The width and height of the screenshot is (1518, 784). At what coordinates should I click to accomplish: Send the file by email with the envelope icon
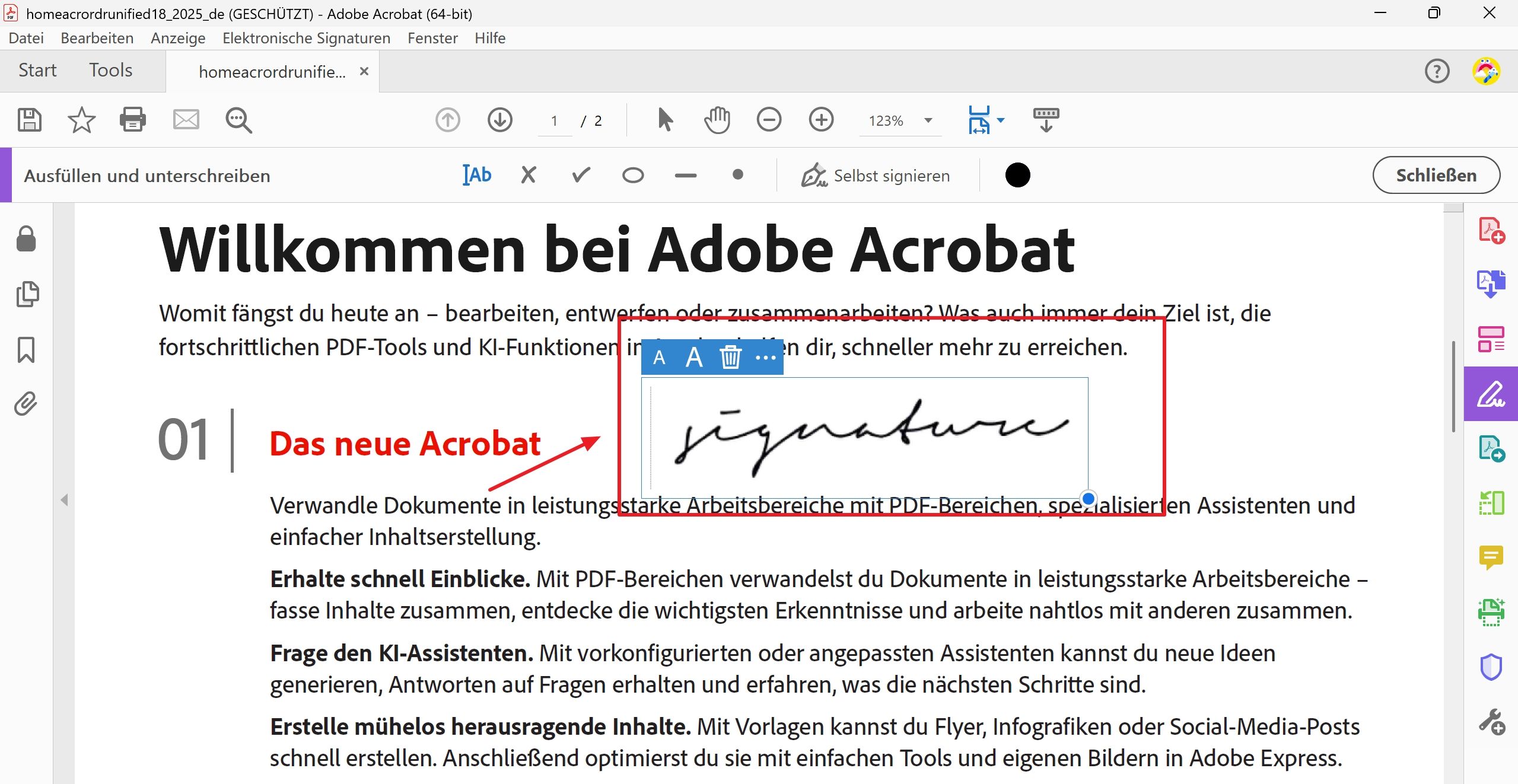[186, 120]
